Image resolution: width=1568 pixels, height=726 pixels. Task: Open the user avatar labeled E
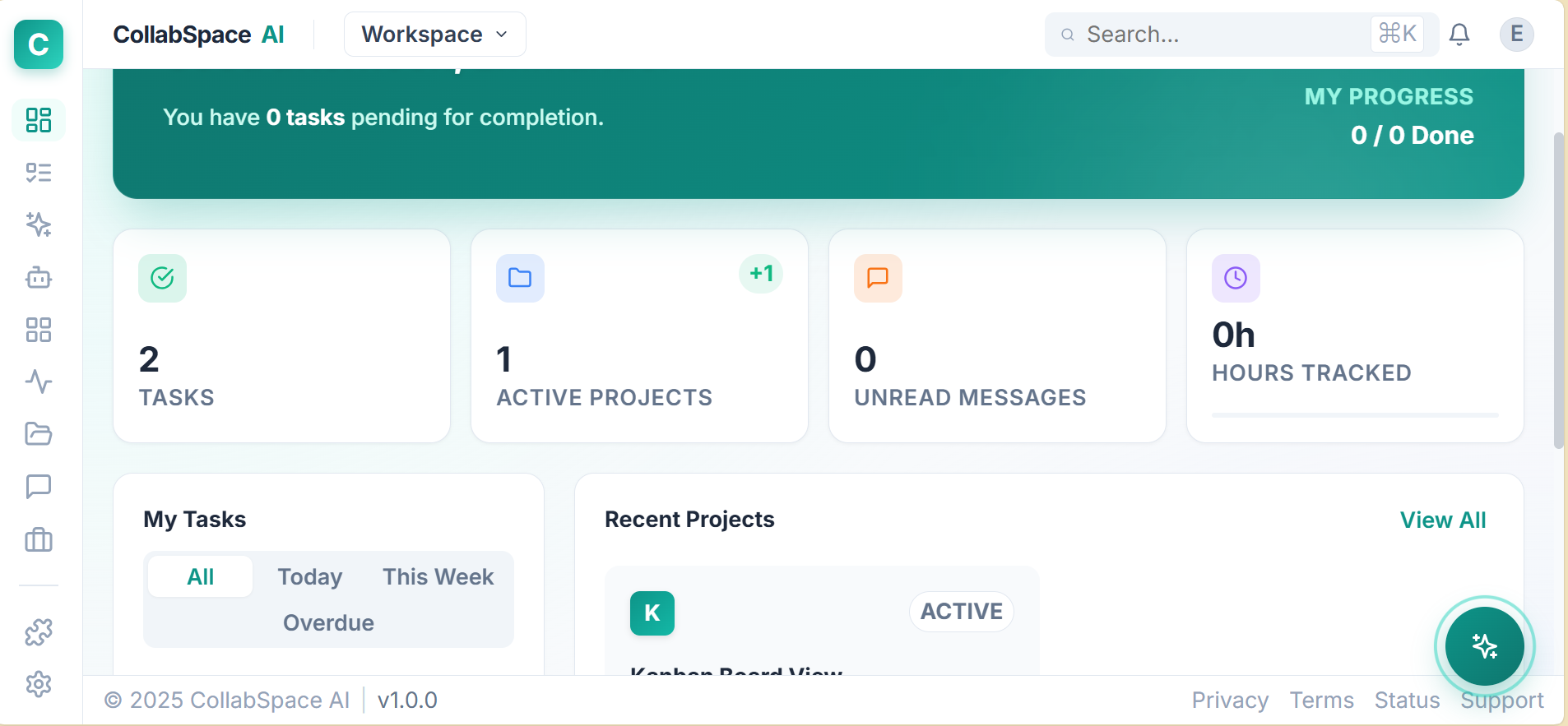click(x=1517, y=35)
